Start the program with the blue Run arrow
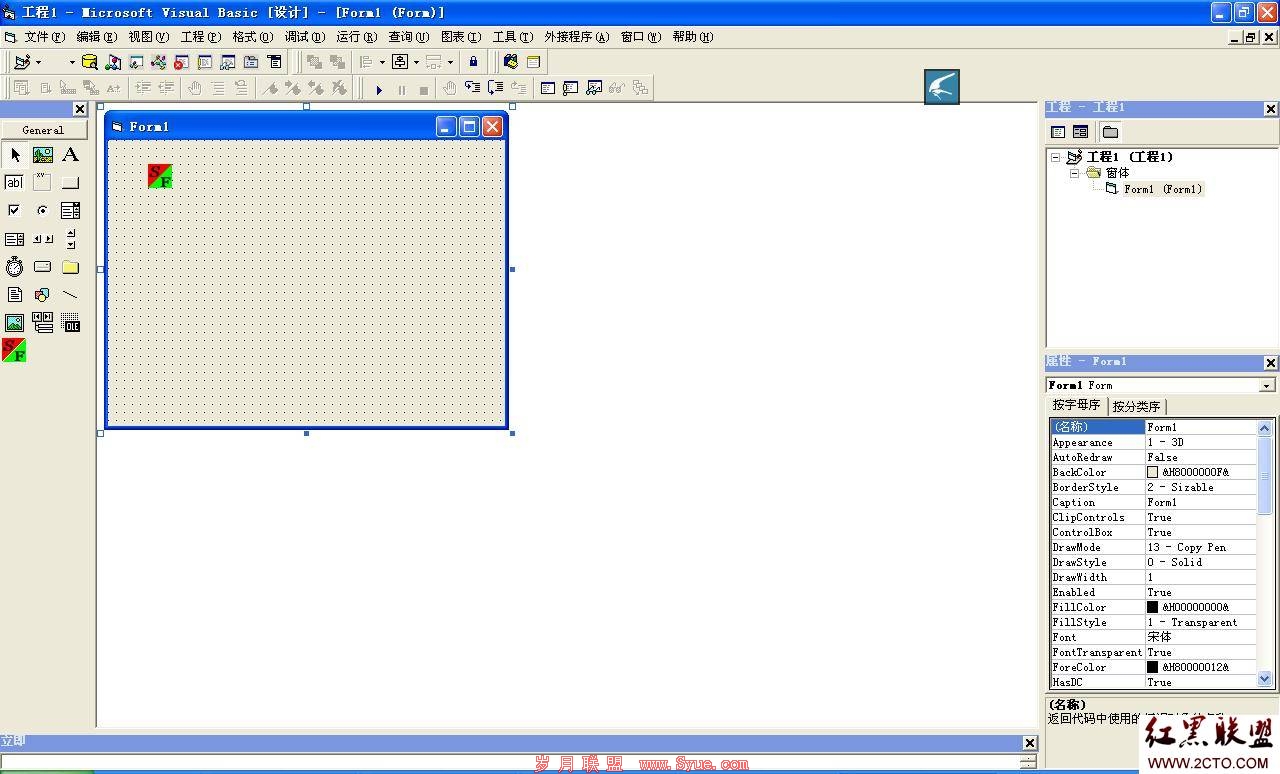Screen dimensions: 1280x774 coord(379,89)
